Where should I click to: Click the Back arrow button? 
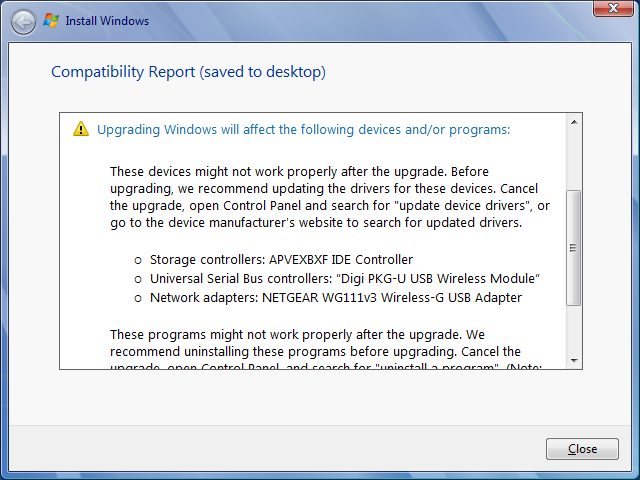pos(23,22)
